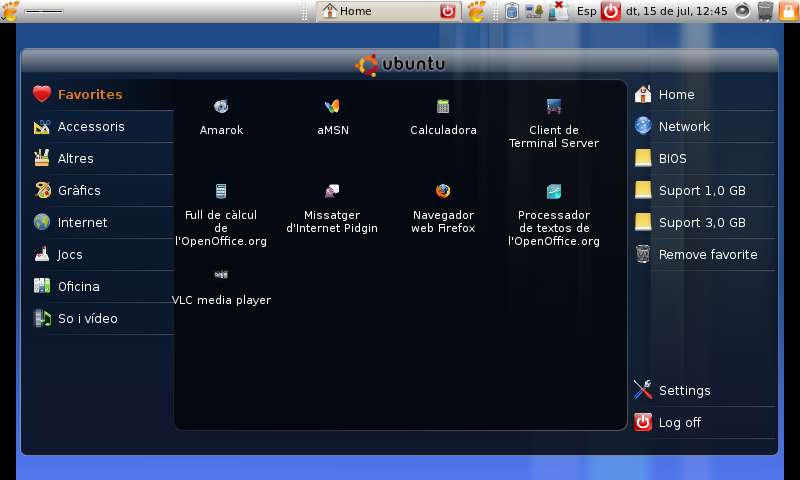Switch to the Internet category
The image size is (800, 480).
103,222
